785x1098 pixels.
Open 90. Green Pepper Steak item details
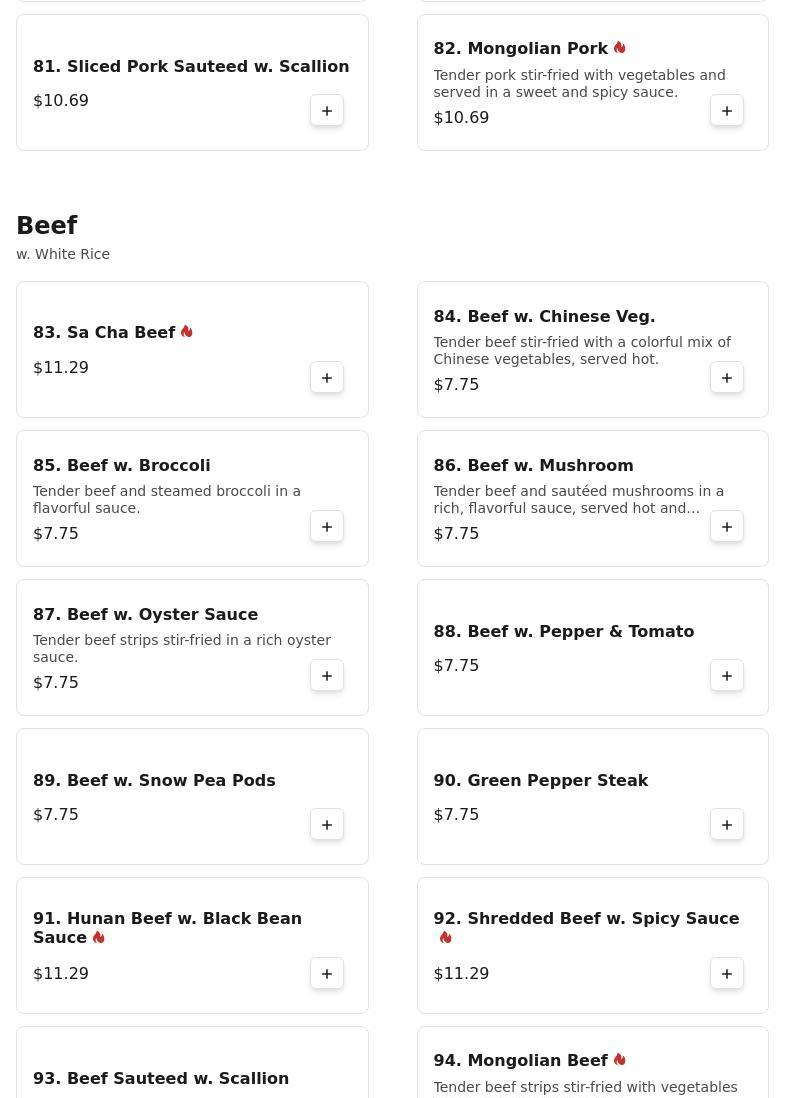540,780
